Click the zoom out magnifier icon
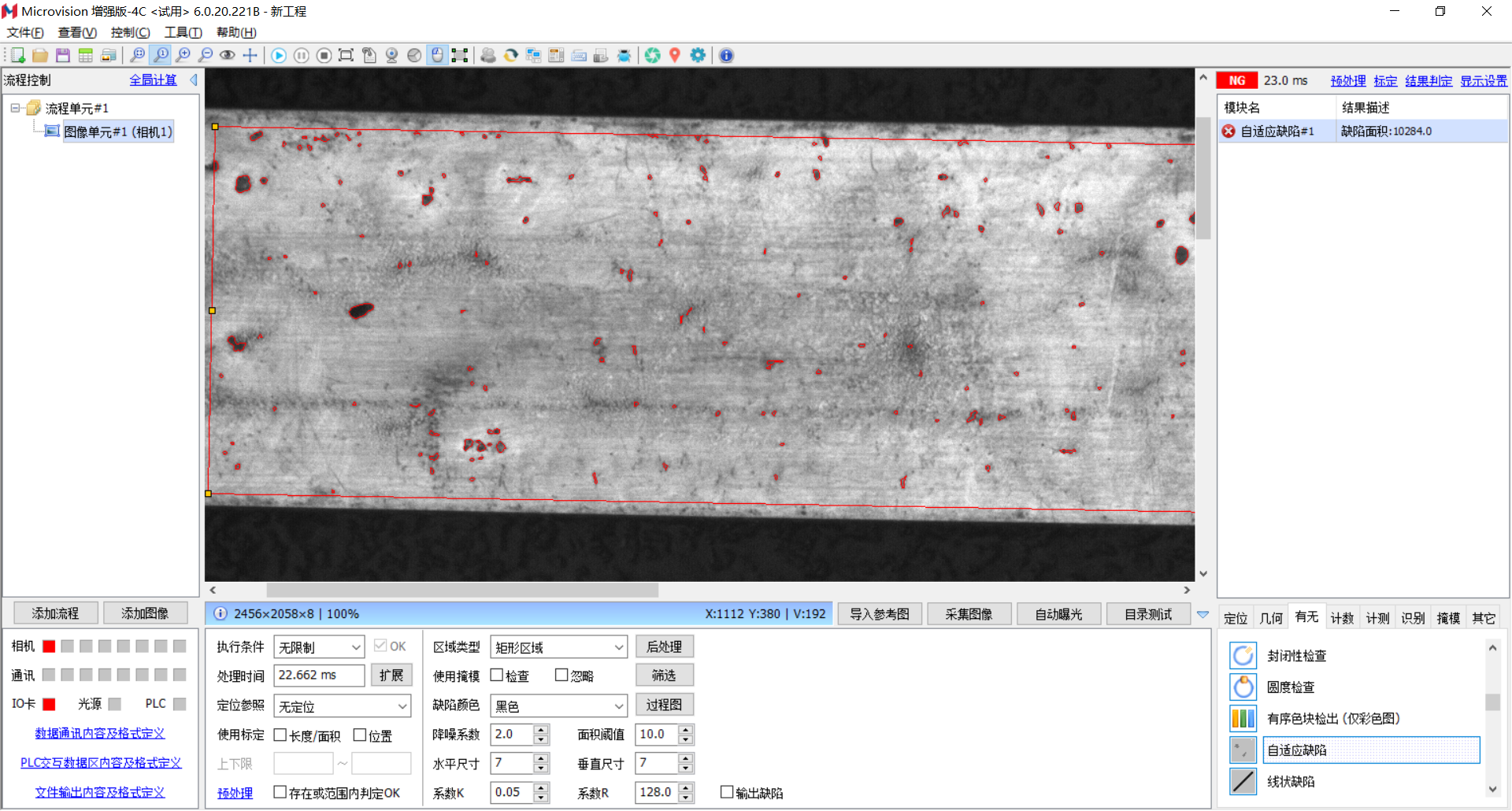 click(x=206, y=55)
